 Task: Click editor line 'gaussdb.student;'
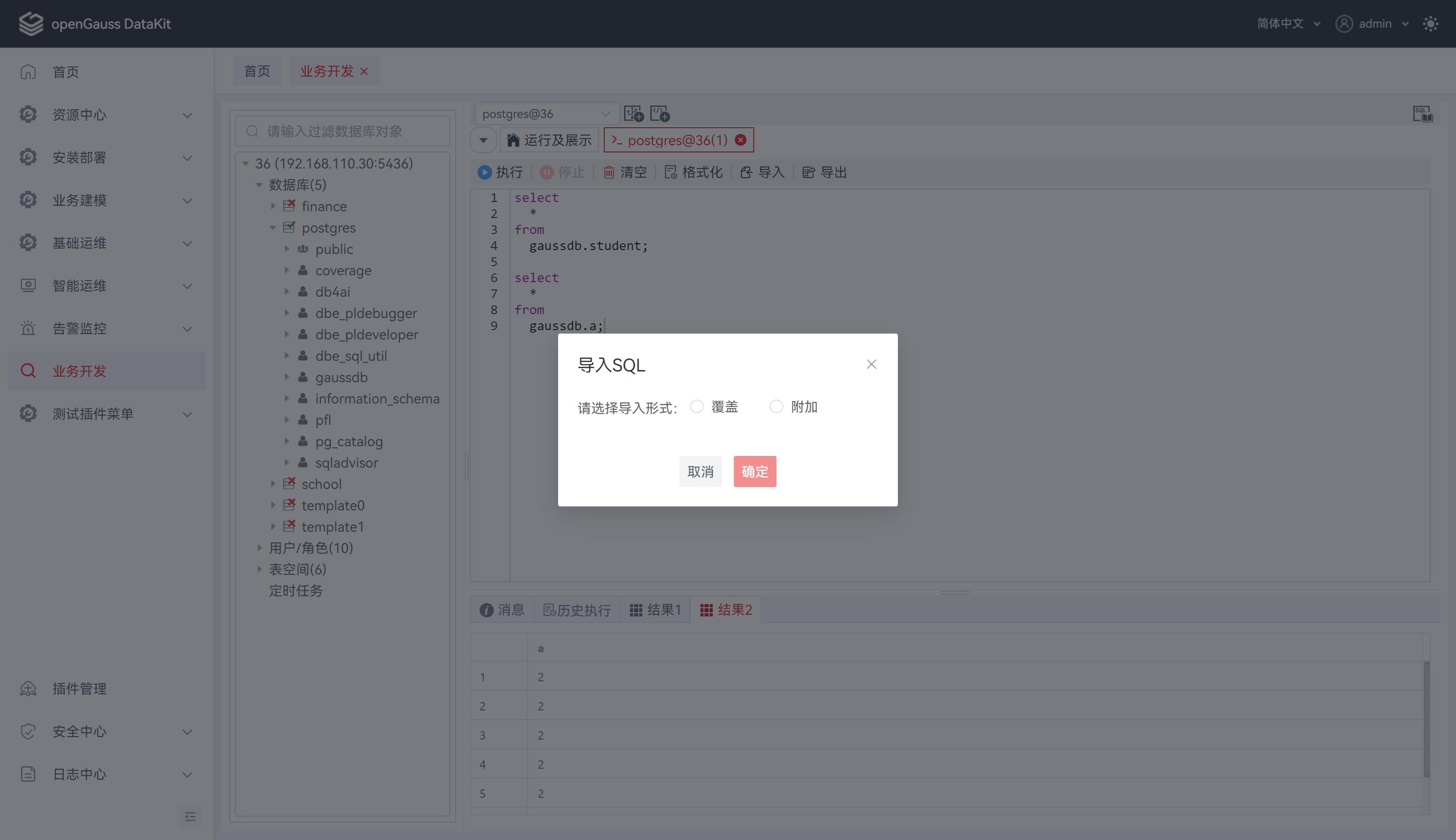pos(589,246)
